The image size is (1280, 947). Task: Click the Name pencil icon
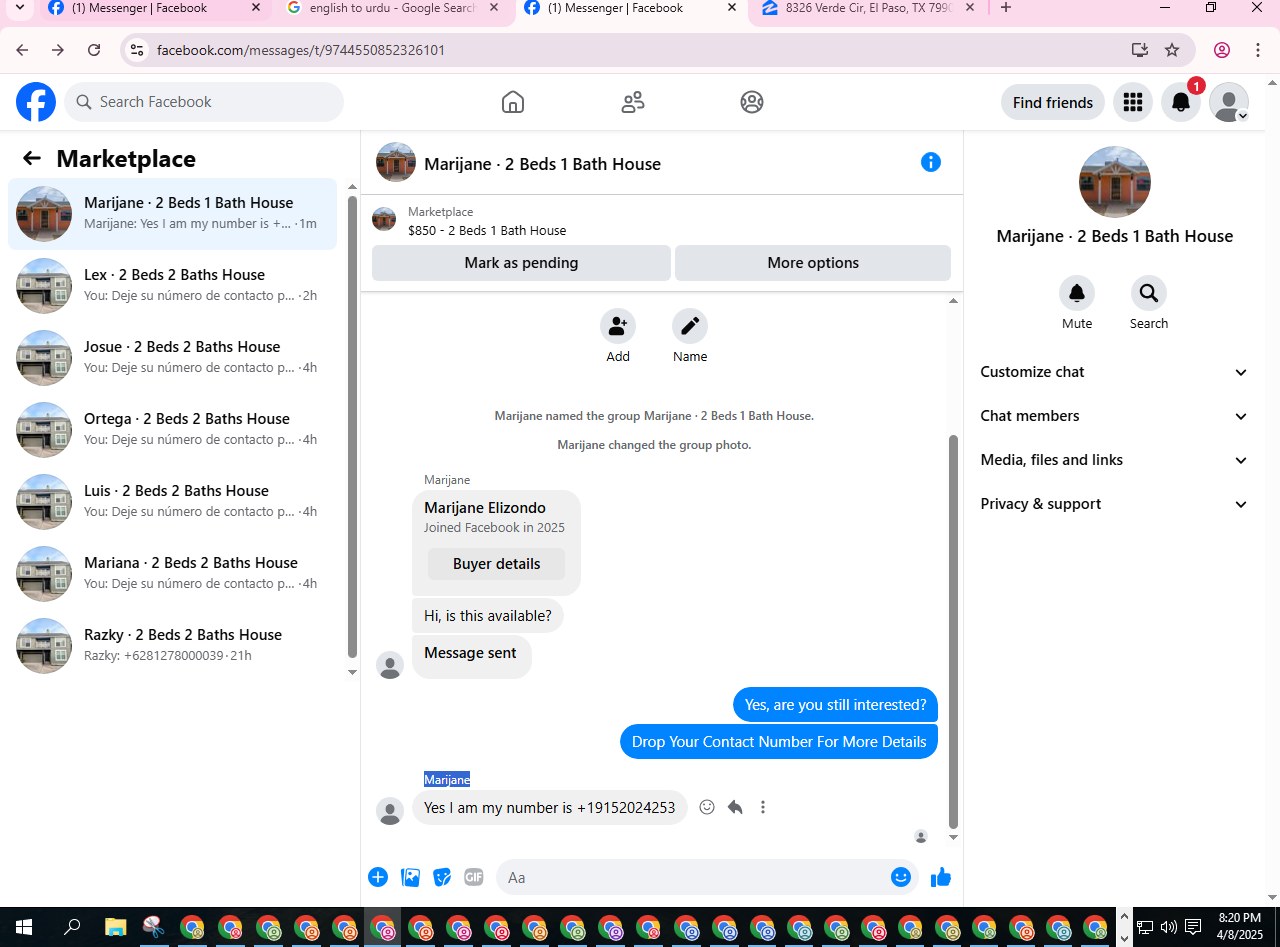pos(690,326)
